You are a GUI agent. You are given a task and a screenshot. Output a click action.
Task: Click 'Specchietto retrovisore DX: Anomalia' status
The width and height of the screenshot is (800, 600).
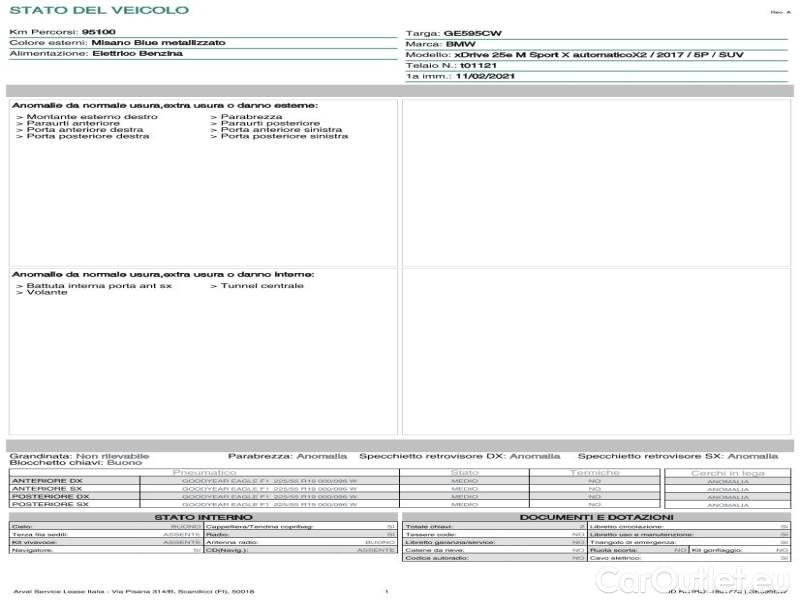tap(460, 456)
